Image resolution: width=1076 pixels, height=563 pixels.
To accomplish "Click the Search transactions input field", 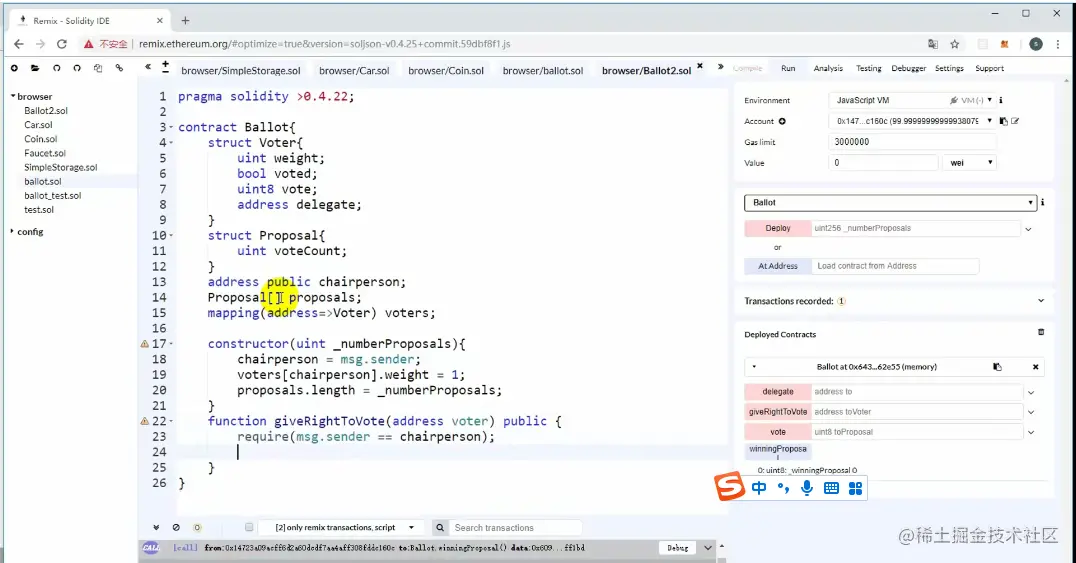I will 515,527.
